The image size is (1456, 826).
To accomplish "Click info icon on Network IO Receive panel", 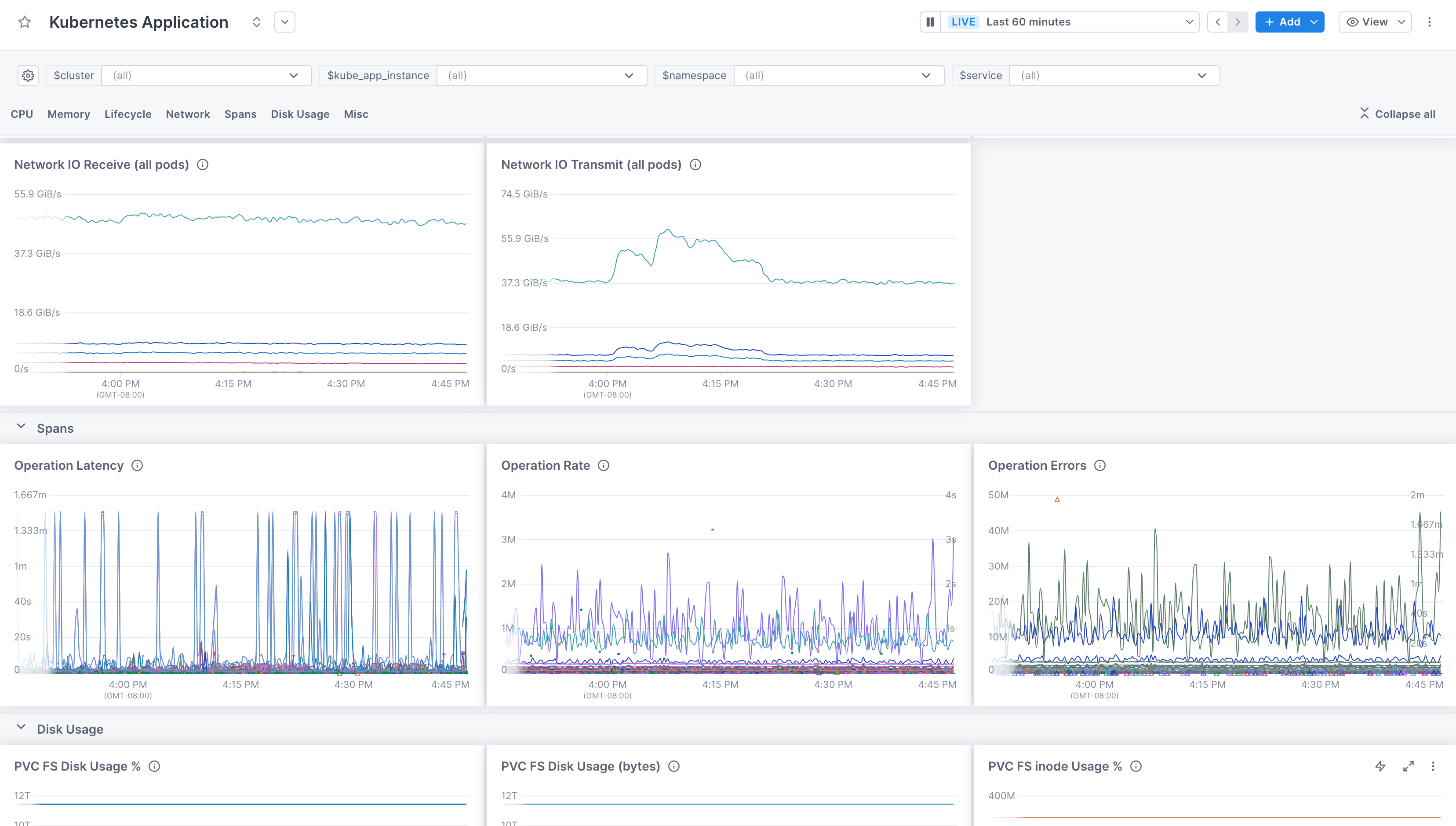I will [203, 164].
